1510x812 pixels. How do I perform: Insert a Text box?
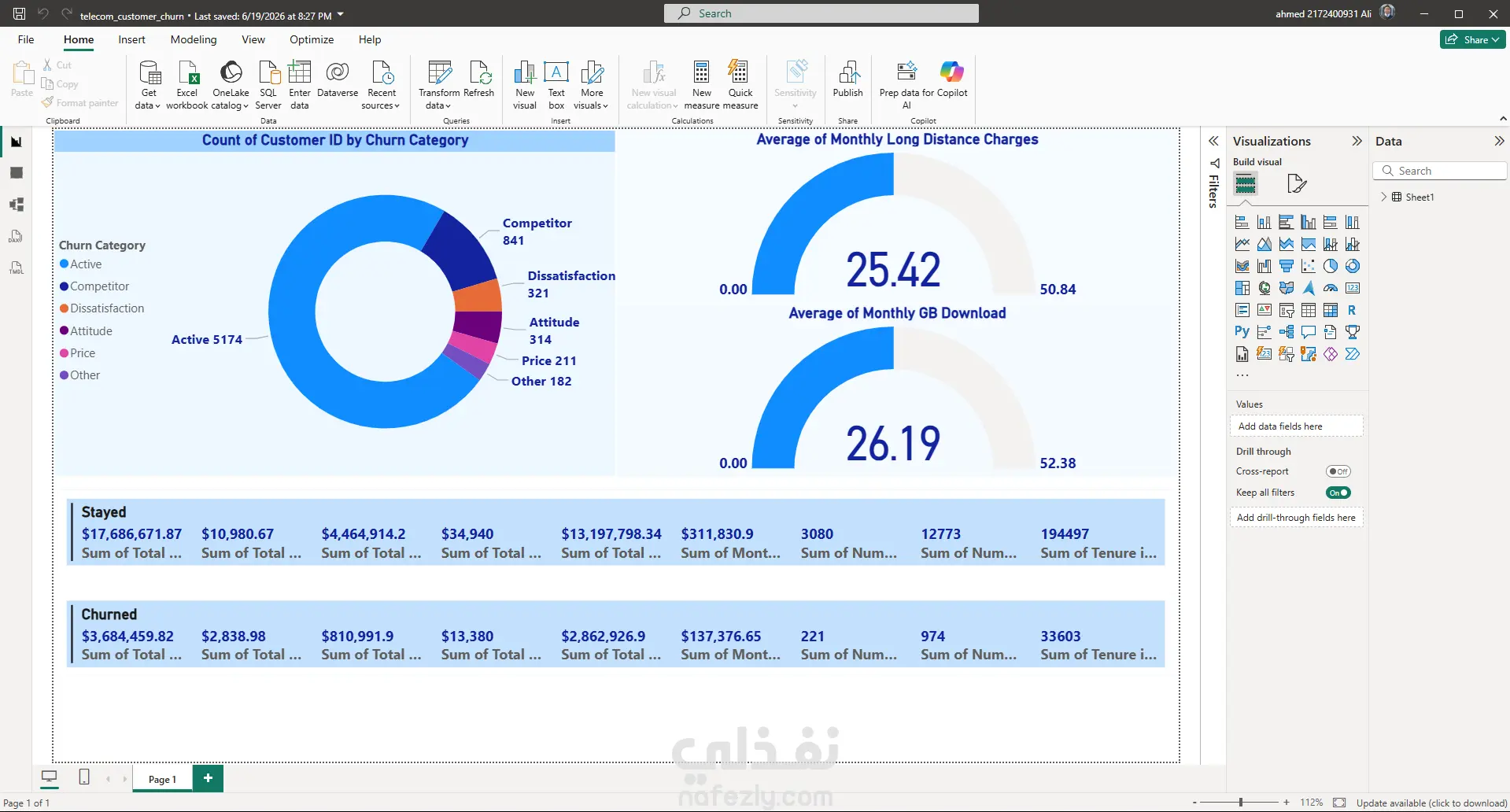[x=556, y=84]
